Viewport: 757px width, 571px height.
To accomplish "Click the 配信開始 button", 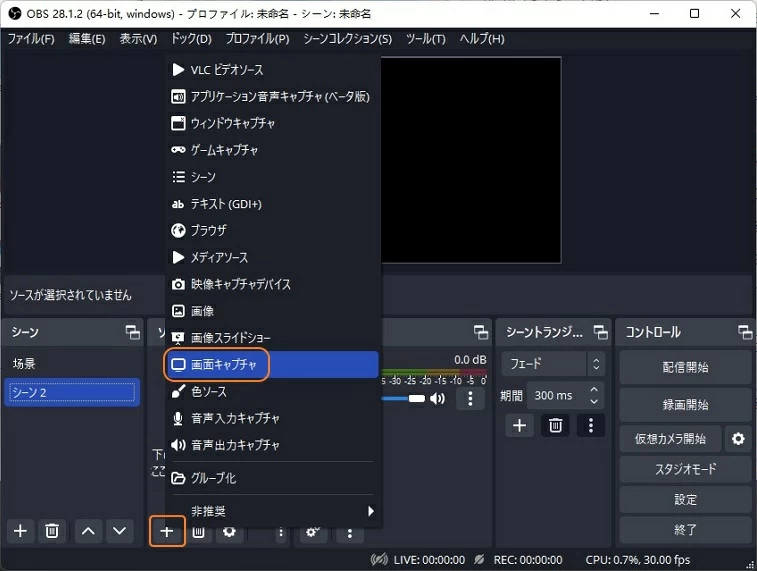I will 686,367.
